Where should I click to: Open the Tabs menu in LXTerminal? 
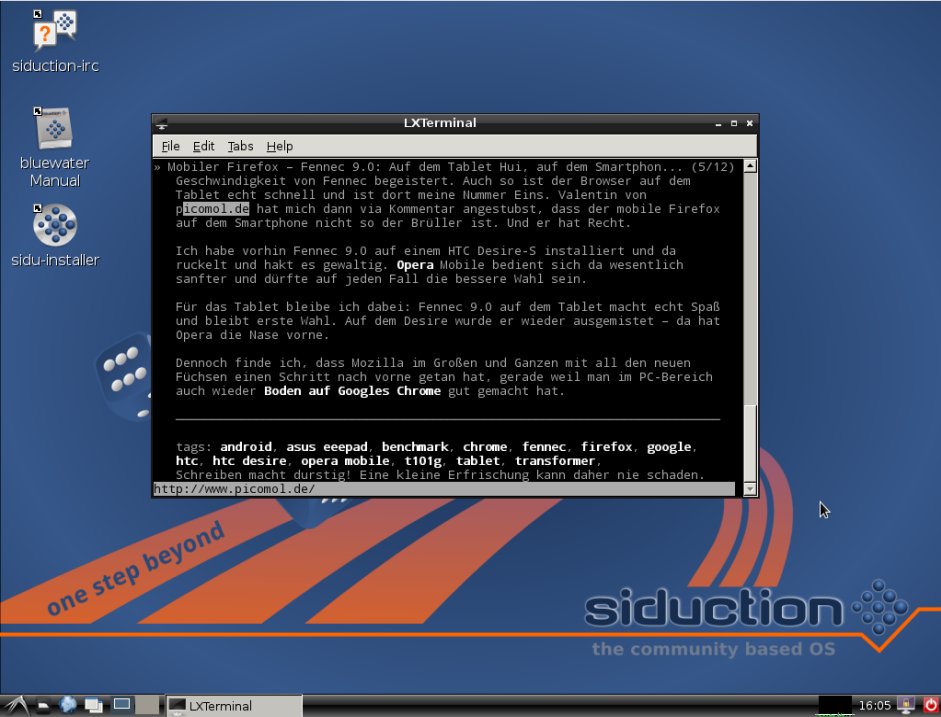(x=240, y=146)
